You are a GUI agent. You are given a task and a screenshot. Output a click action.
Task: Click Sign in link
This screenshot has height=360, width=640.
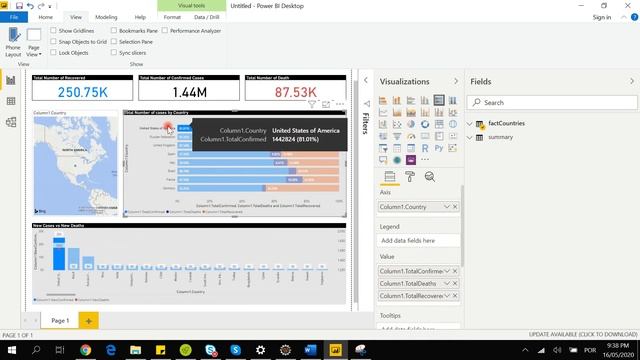pos(602,17)
